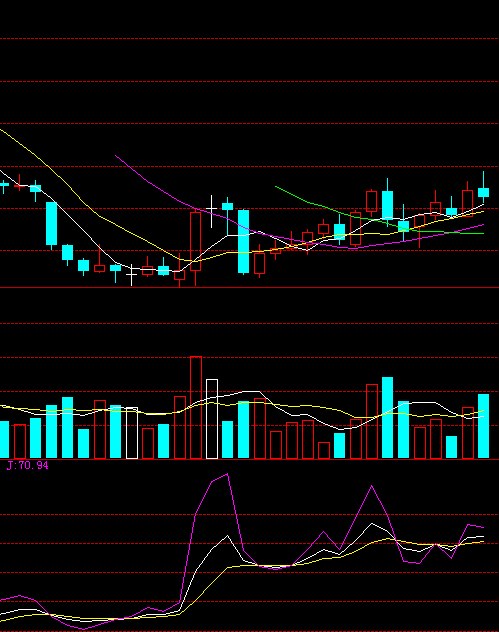Select the tallest red hollow volume bar
The width and height of the screenshot is (499, 632).
tap(196, 407)
